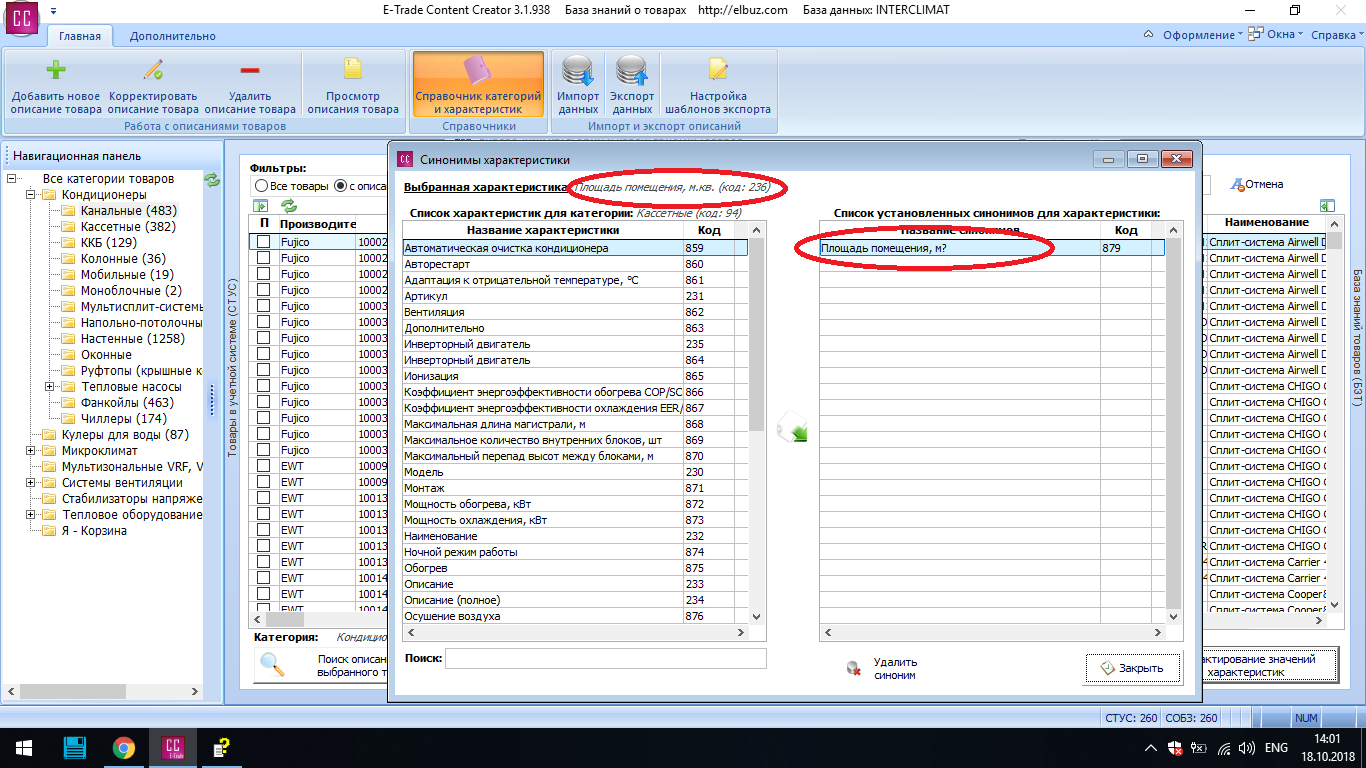
Task: Switch to the Главная ribbon tab
Action: point(80,36)
